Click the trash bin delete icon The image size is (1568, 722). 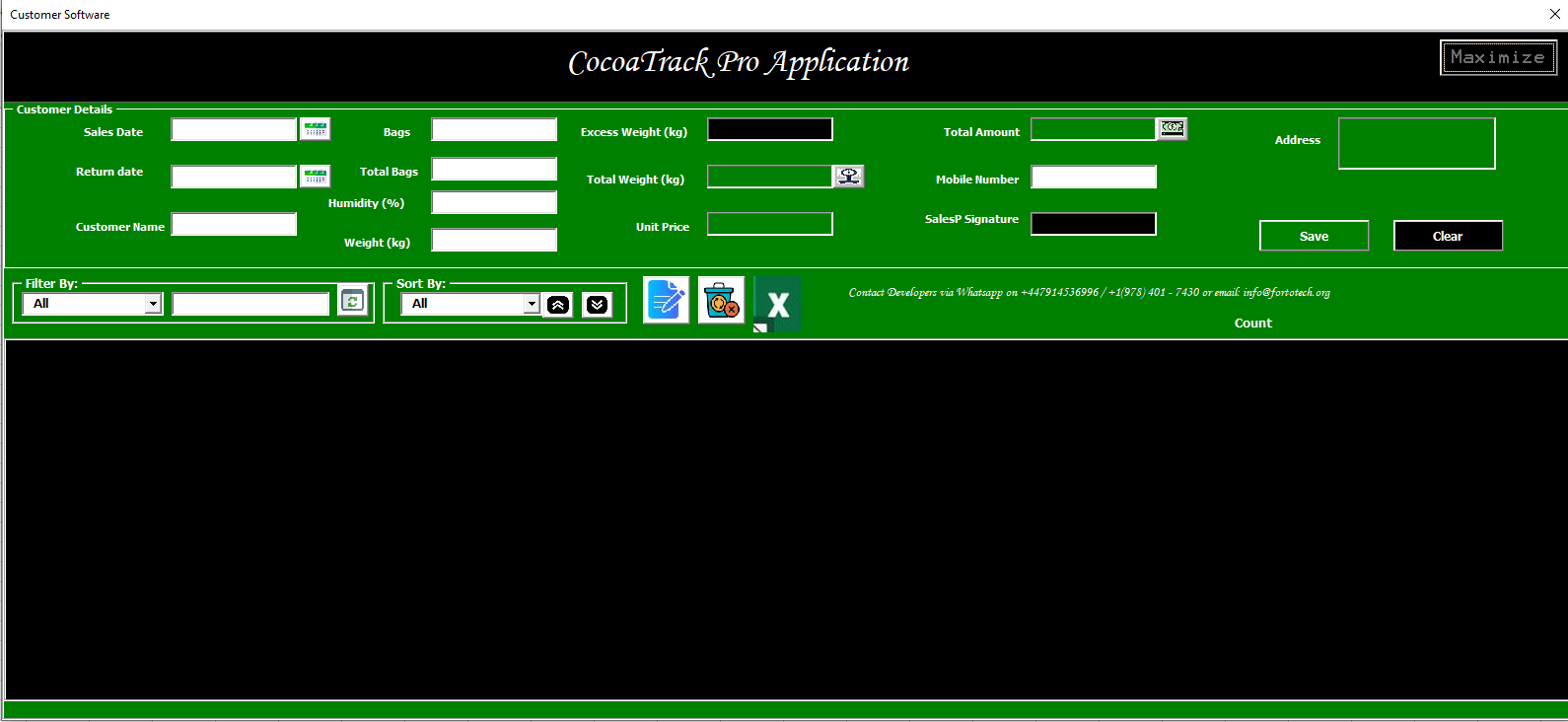pos(721,300)
